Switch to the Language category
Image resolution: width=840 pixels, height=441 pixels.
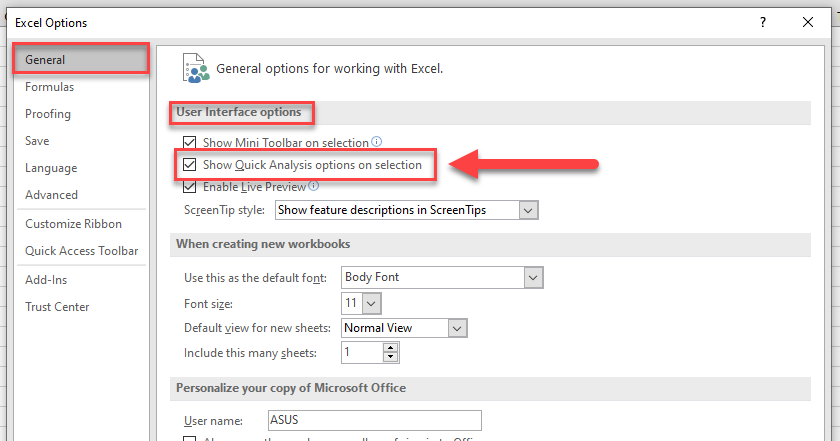(x=51, y=168)
